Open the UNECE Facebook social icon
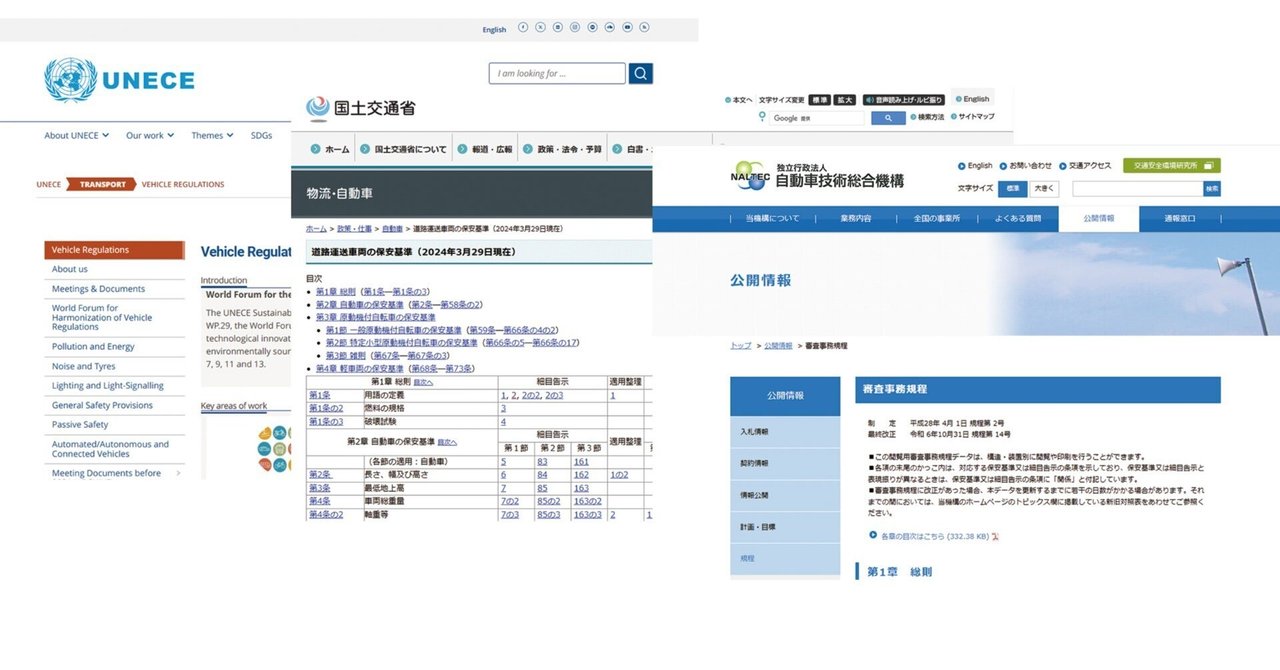The image size is (1280, 670). (523, 28)
